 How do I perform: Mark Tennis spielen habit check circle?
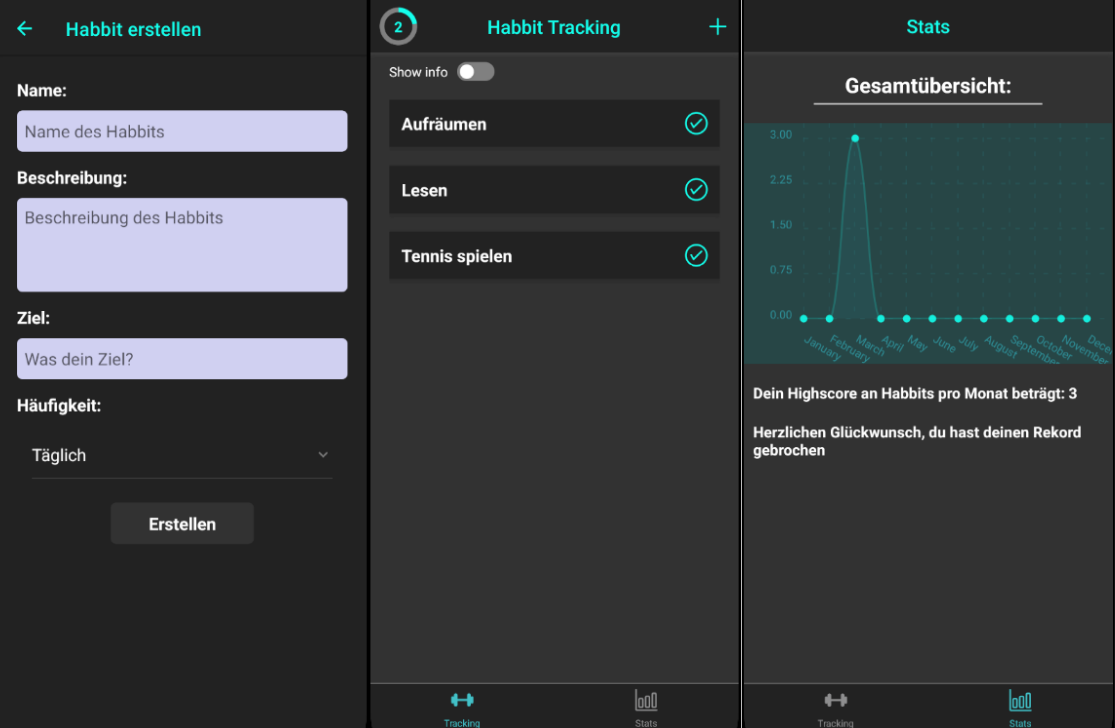pos(695,255)
